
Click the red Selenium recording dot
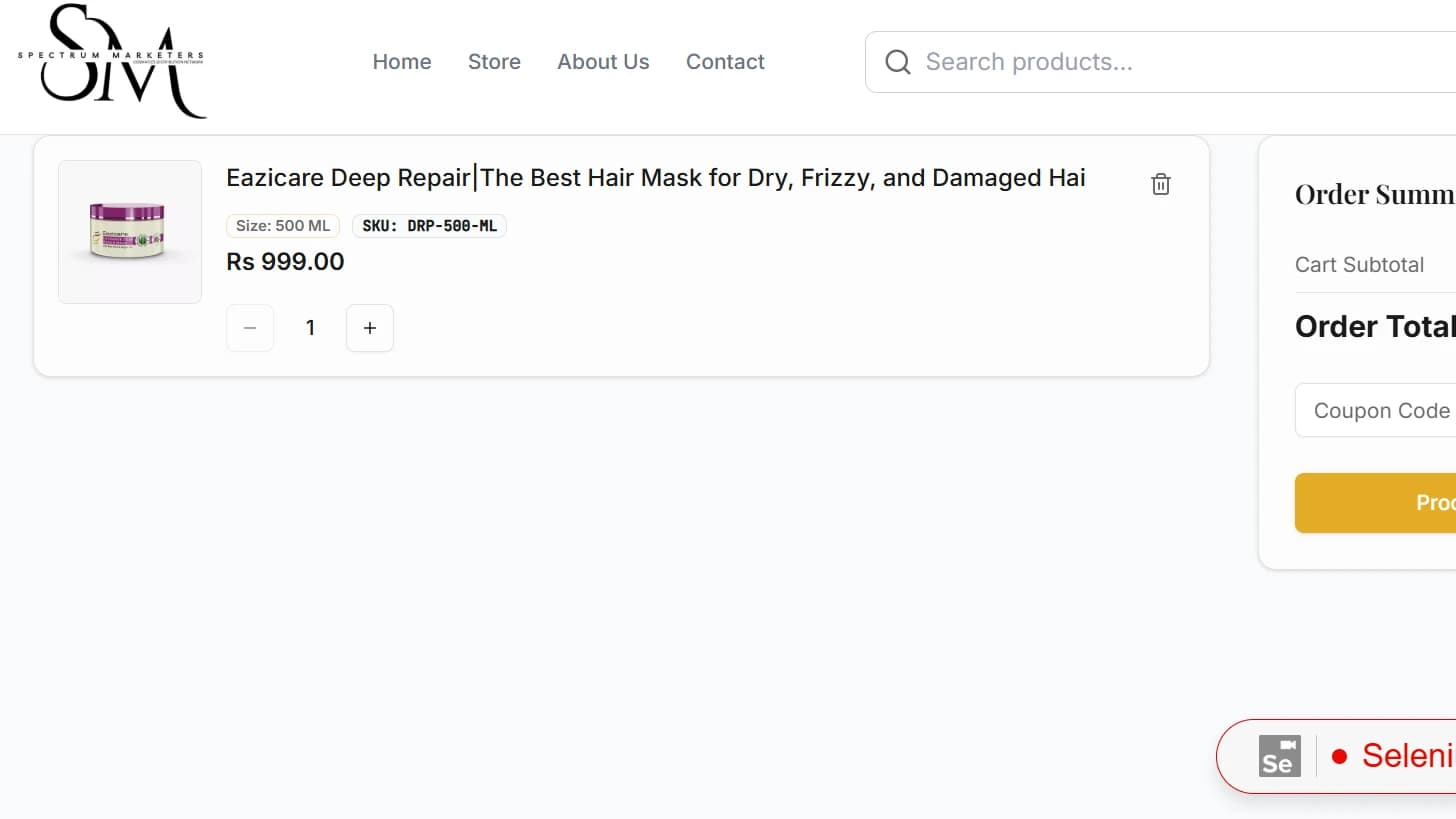[1340, 756]
